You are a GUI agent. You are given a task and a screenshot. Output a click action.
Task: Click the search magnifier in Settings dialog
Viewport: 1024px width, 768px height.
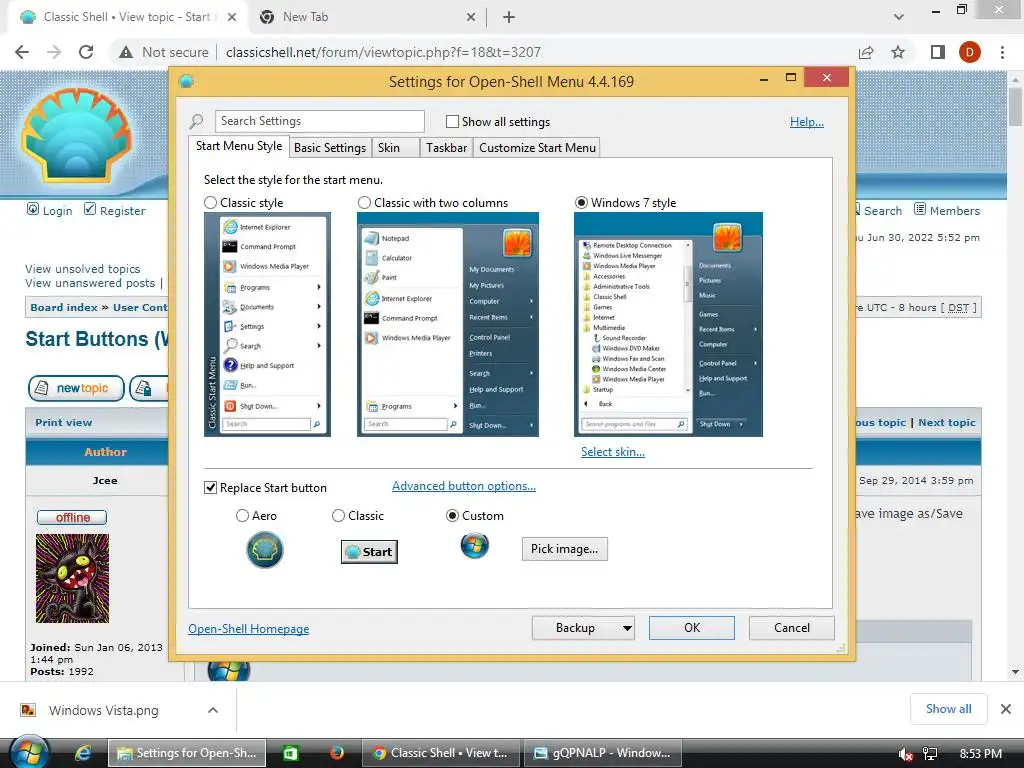(x=197, y=121)
